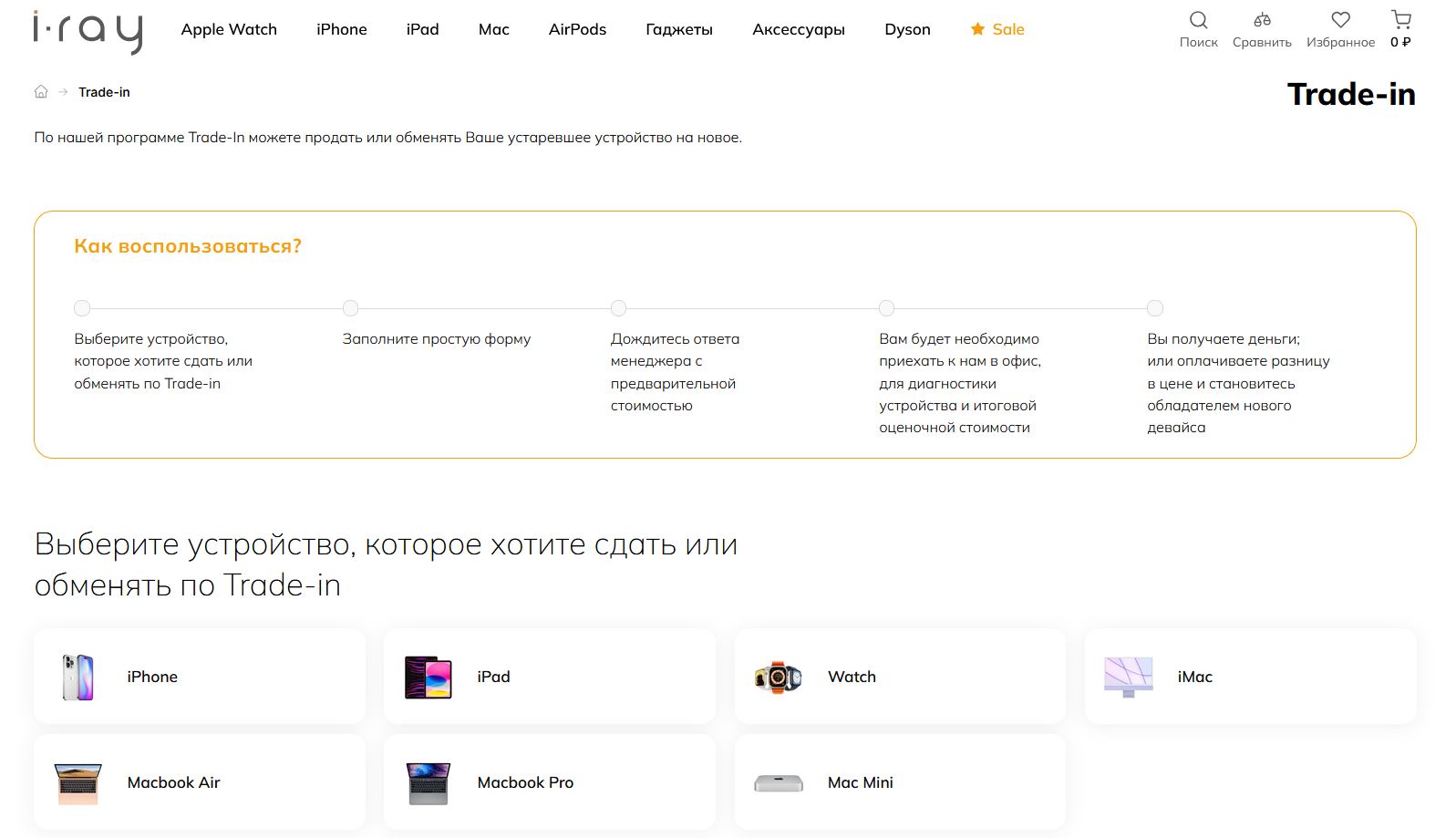This screenshot has height=838, width=1456.
Task: Click the star icon next to Sale
Action: point(977,29)
